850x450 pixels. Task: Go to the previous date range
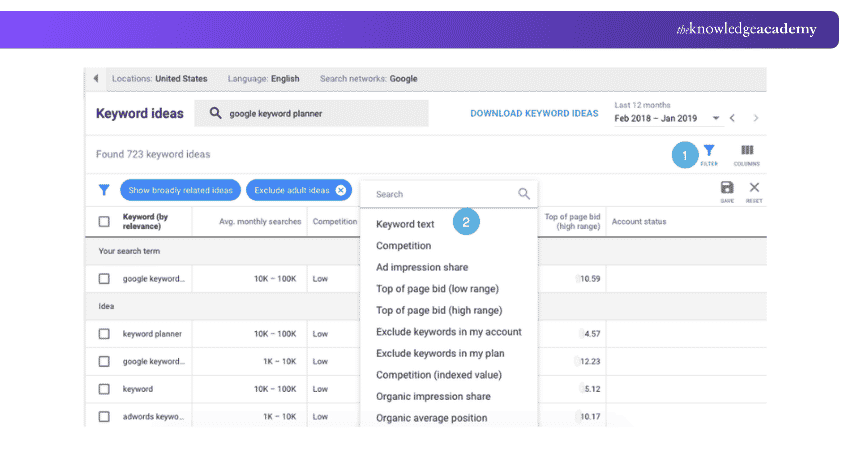732,118
